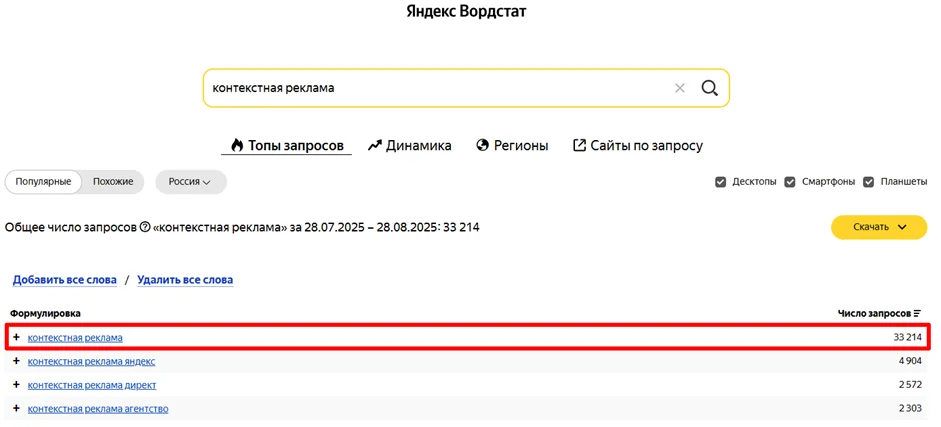The image size is (941, 427).
Task: Toggle the Десктопы checkbox
Action: pos(721,182)
